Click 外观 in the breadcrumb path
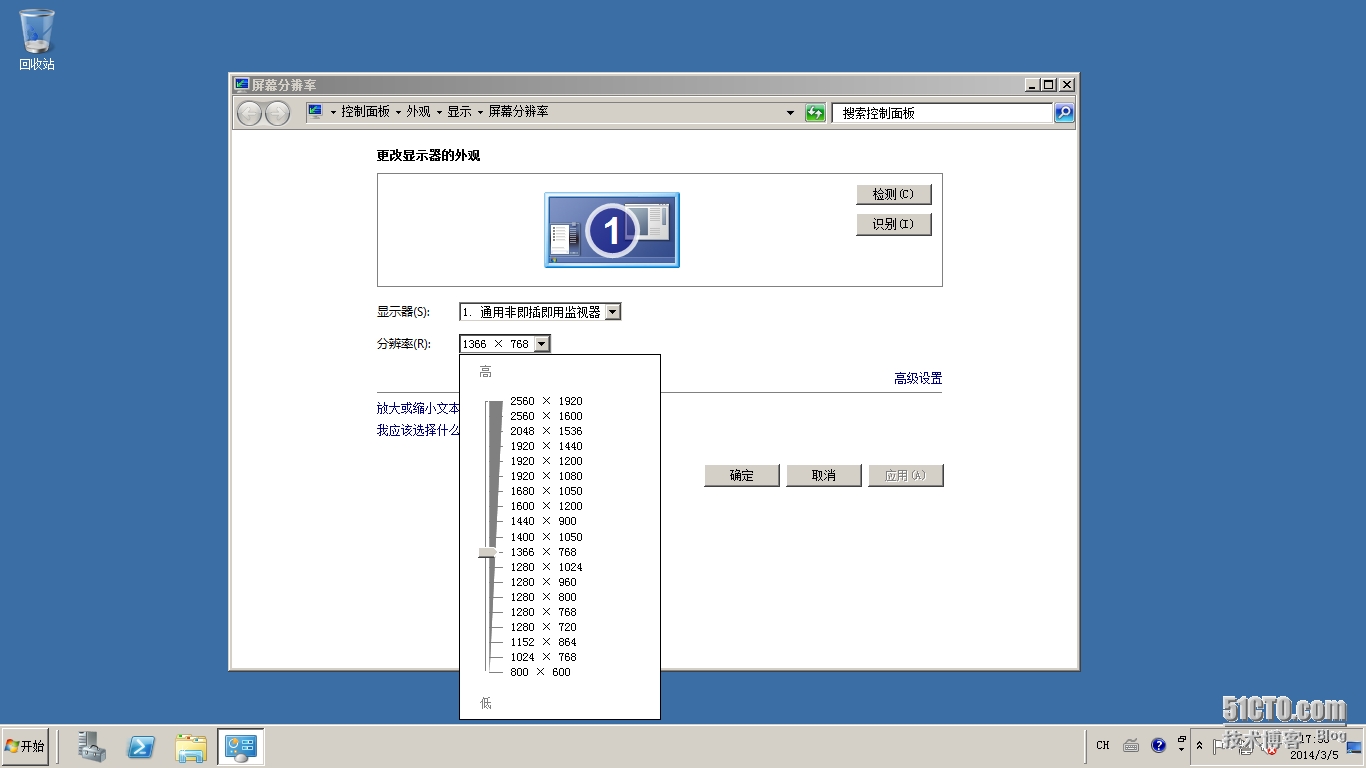Viewport: 1366px width, 768px height. [x=418, y=112]
